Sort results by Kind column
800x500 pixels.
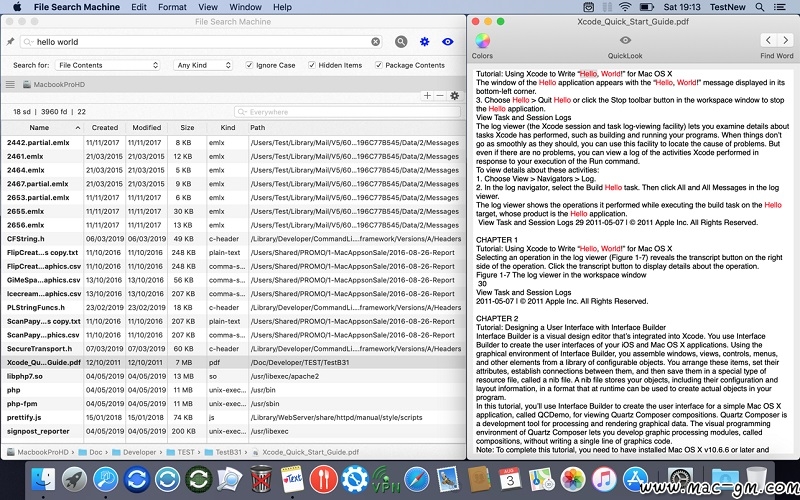[228, 128]
